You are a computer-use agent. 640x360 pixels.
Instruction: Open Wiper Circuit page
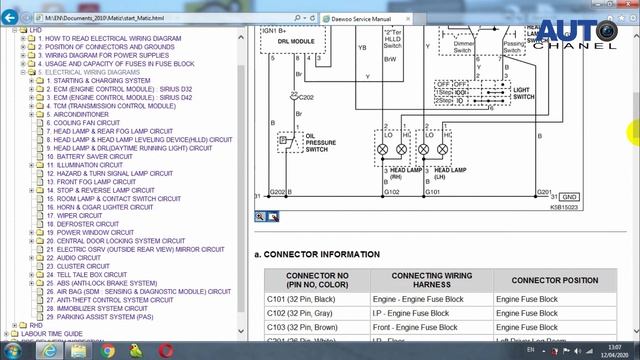tap(74, 216)
